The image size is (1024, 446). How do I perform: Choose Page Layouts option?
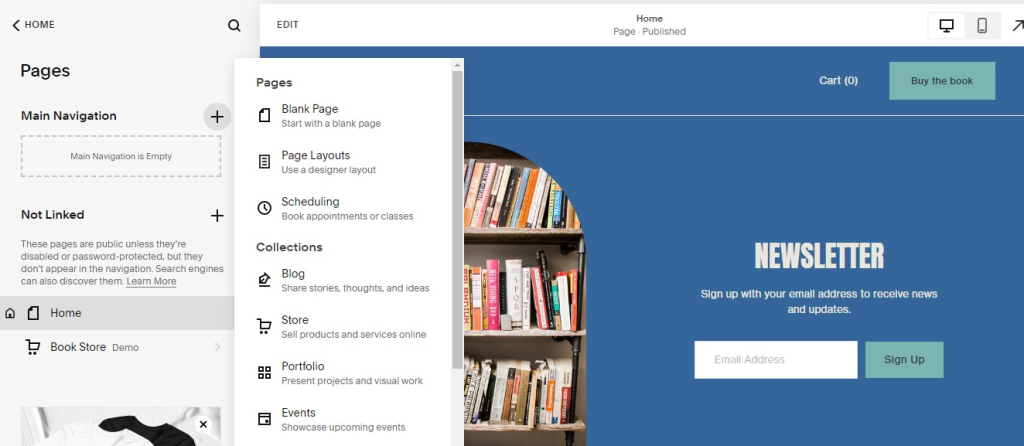344,162
